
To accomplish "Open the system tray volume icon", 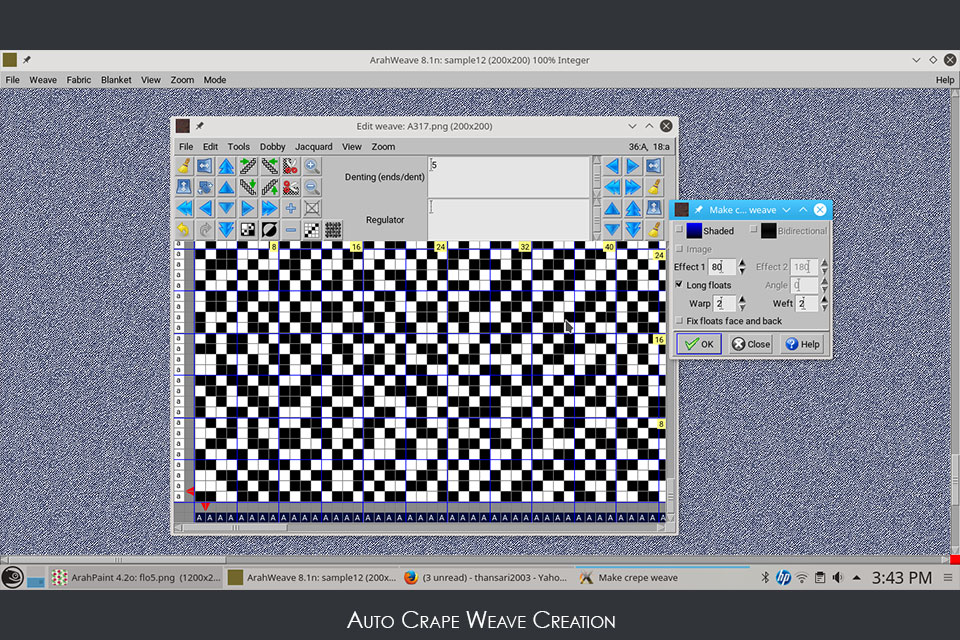I will pyautogui.click(x=838, y=578).
